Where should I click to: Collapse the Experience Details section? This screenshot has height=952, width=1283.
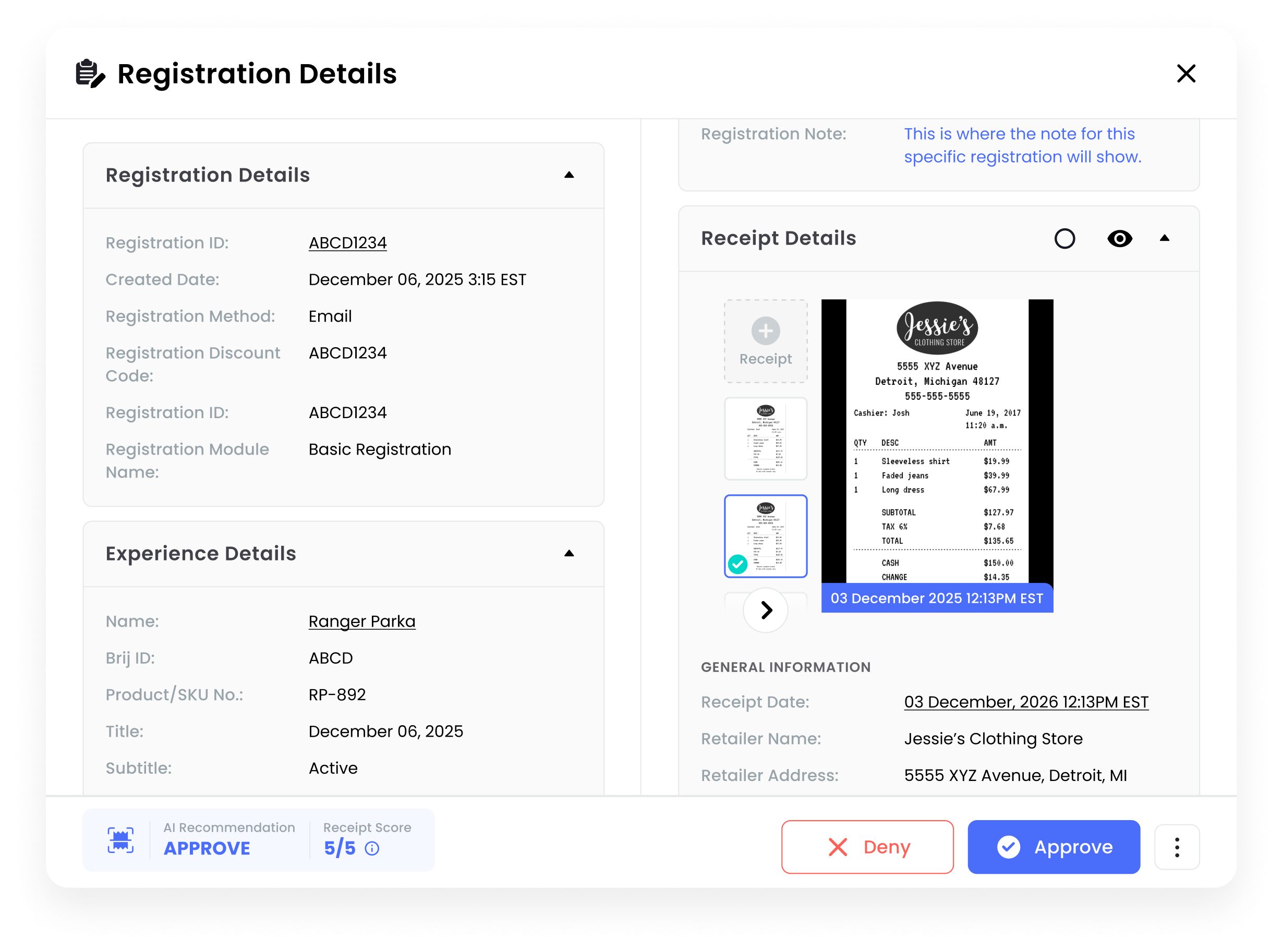point(569,553)
